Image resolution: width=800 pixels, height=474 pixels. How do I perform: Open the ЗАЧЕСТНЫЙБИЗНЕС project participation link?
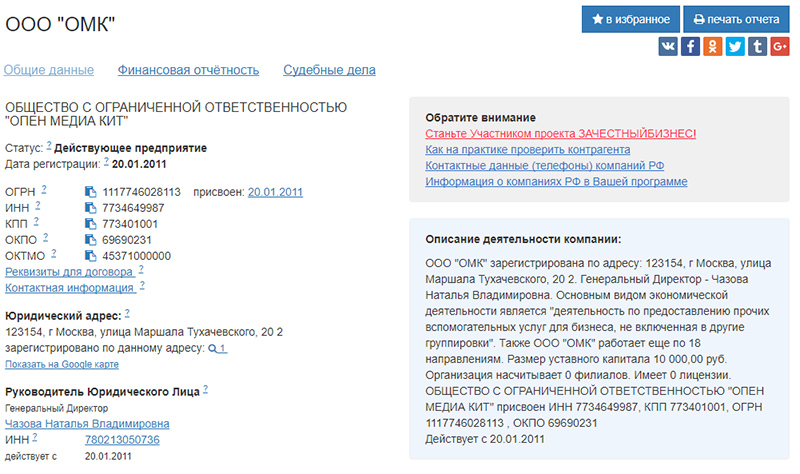tap(560, 133)
